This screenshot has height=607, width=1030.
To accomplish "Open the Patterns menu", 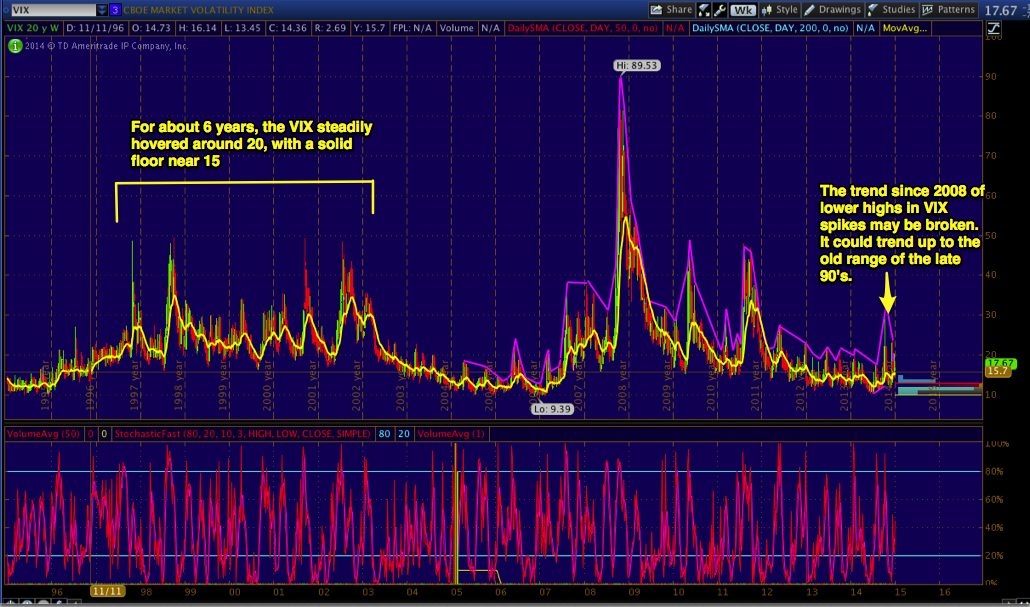I will [x=949, y=9].
